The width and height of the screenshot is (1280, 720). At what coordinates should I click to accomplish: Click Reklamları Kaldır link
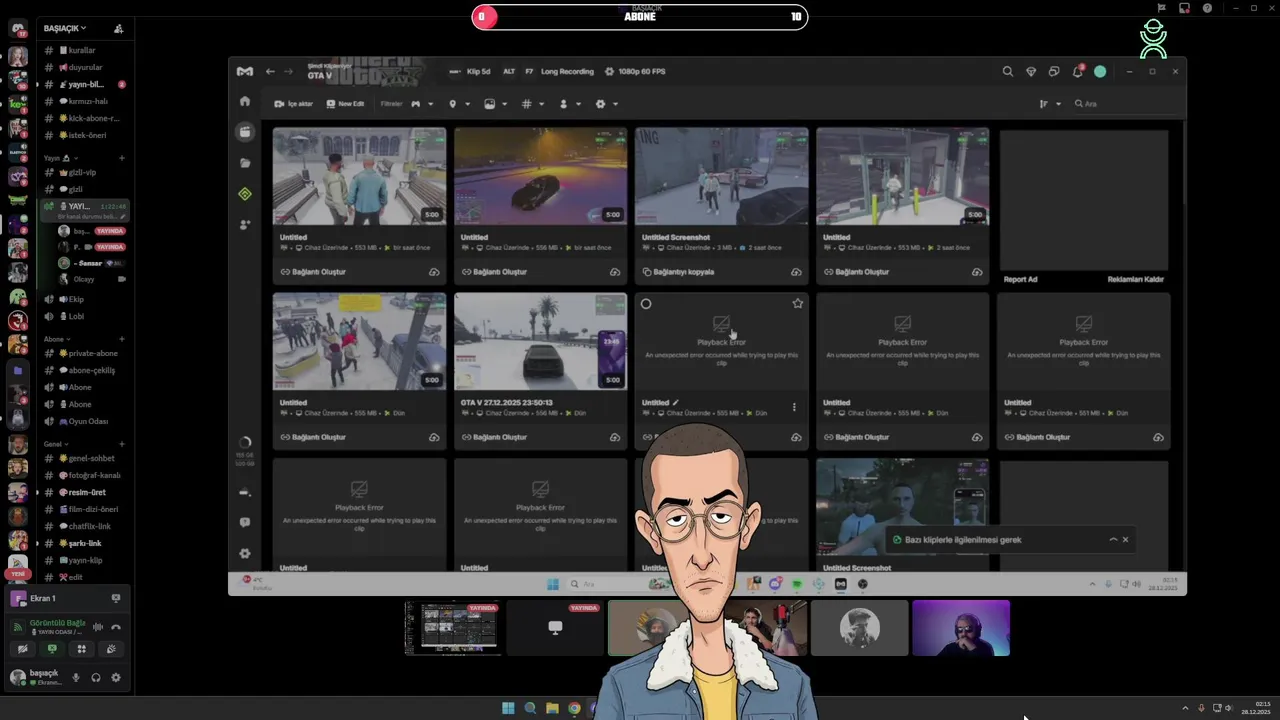click(1135, 279)
